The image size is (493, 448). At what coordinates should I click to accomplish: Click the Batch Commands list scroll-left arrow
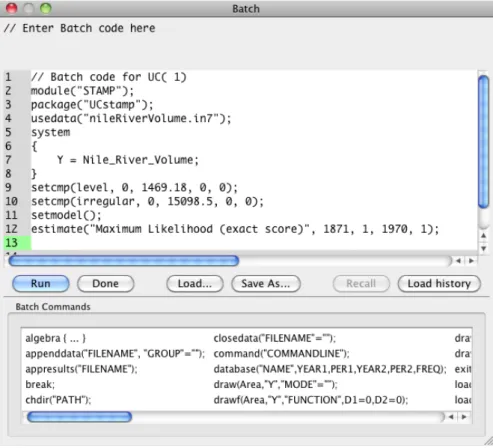pos(451,417)
